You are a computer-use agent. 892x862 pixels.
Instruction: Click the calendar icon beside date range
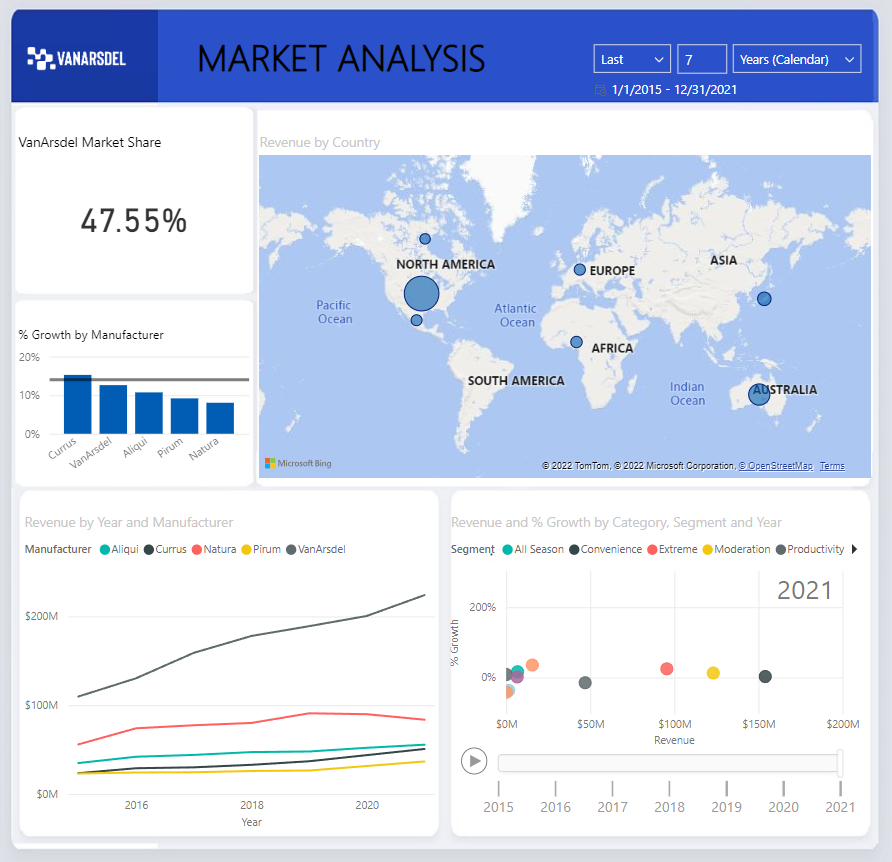[x=600, y=90]
